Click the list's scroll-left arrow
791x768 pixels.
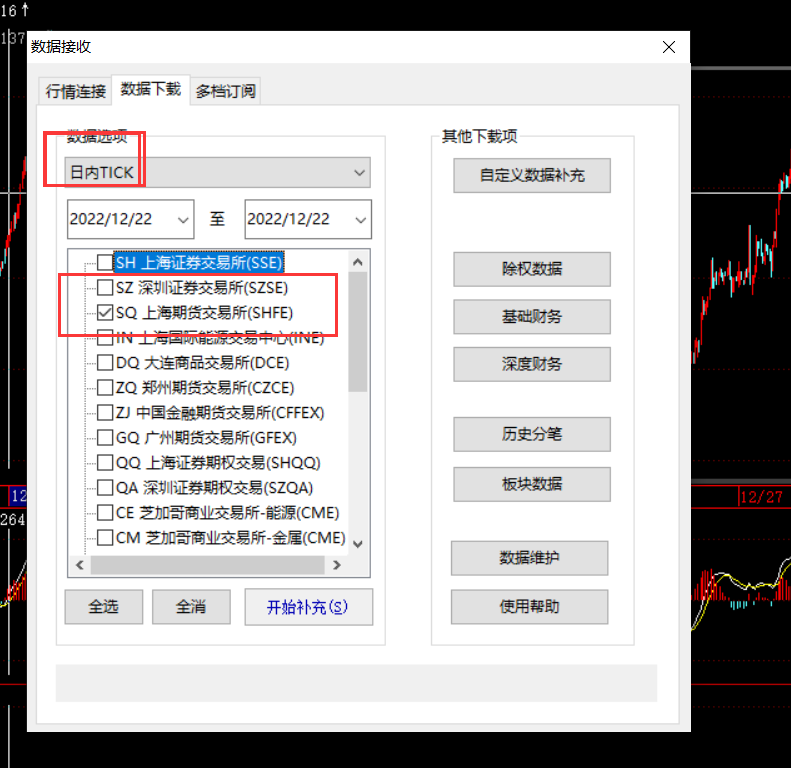pos(80,565)
